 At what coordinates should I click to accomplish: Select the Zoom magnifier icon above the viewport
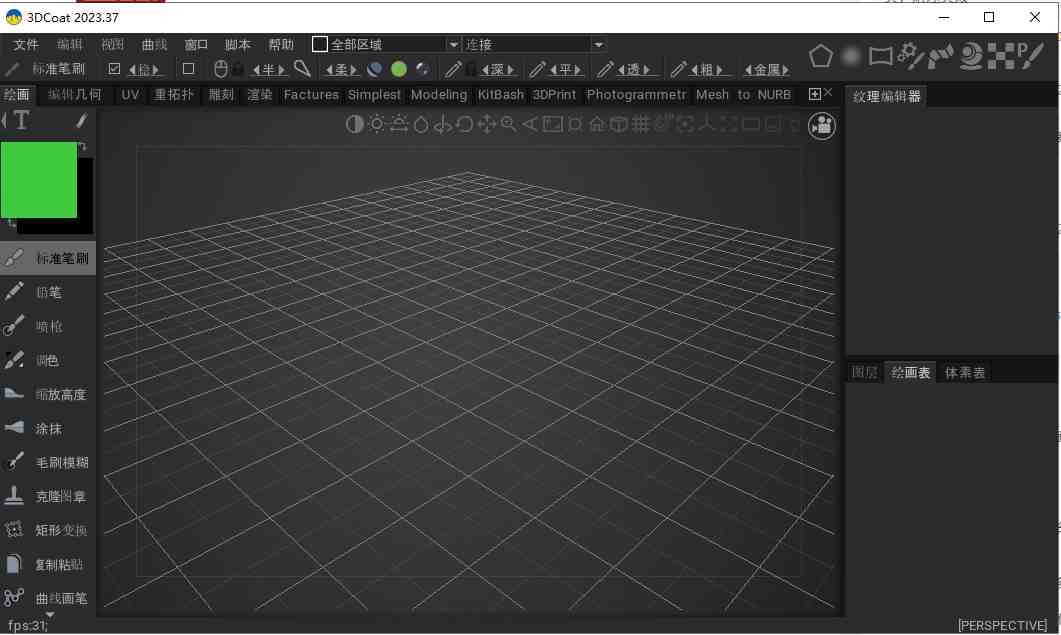510,124
